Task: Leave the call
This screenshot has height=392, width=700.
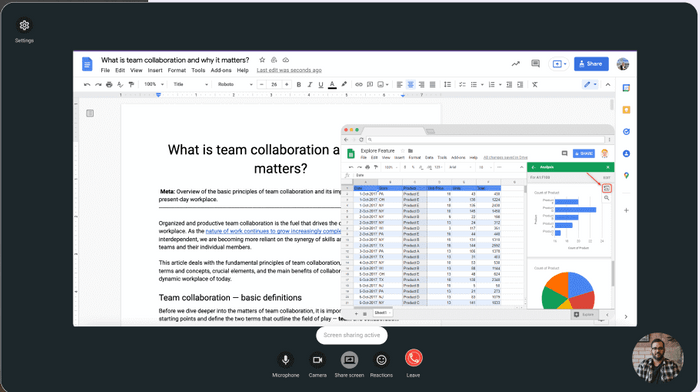Action: pyautogui.click(x=413, y=359)
